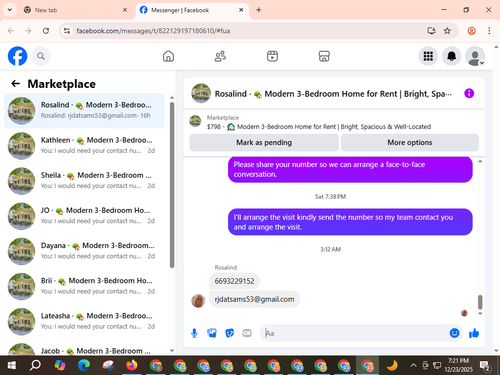Viewport: 500px width, 375px height.
Task: Open Kathleen conversation in list
Action: pyautogui.click(x=84, y=146)
